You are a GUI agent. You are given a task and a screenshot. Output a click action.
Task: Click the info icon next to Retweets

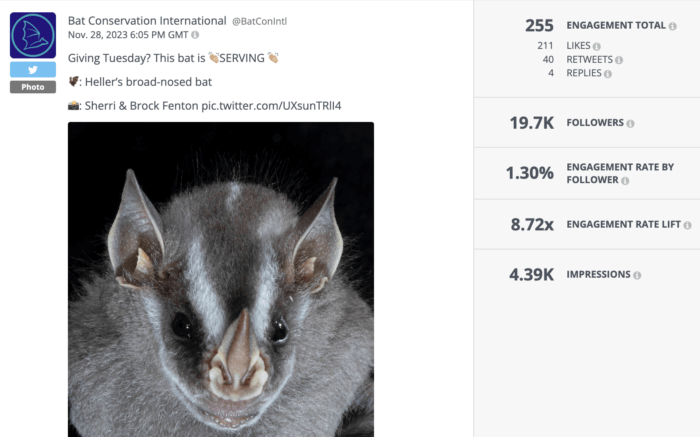pyautogui.click(x=620, y=60)
